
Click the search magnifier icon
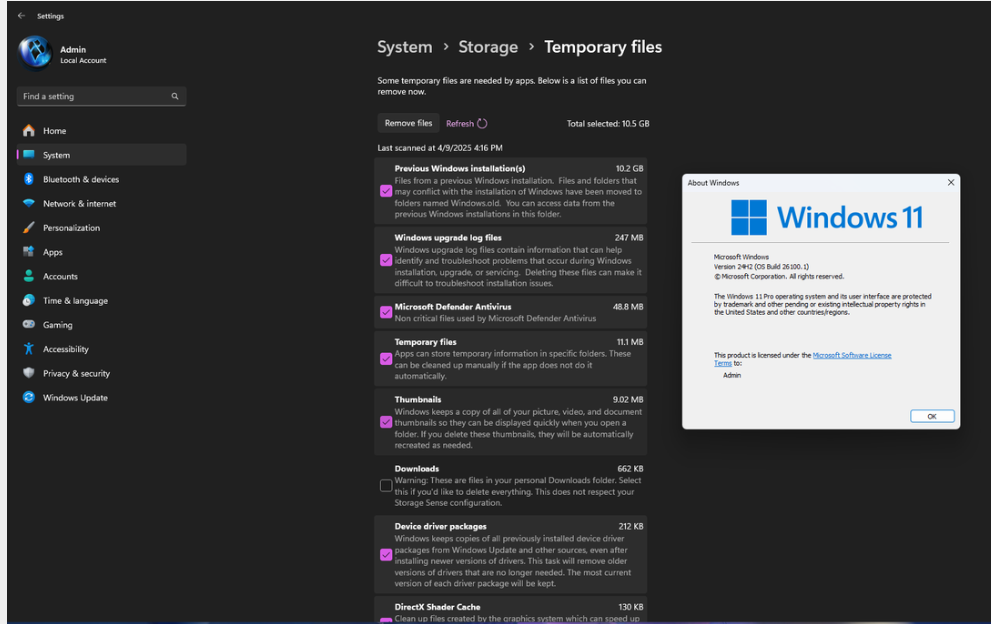tap(175, 96)
